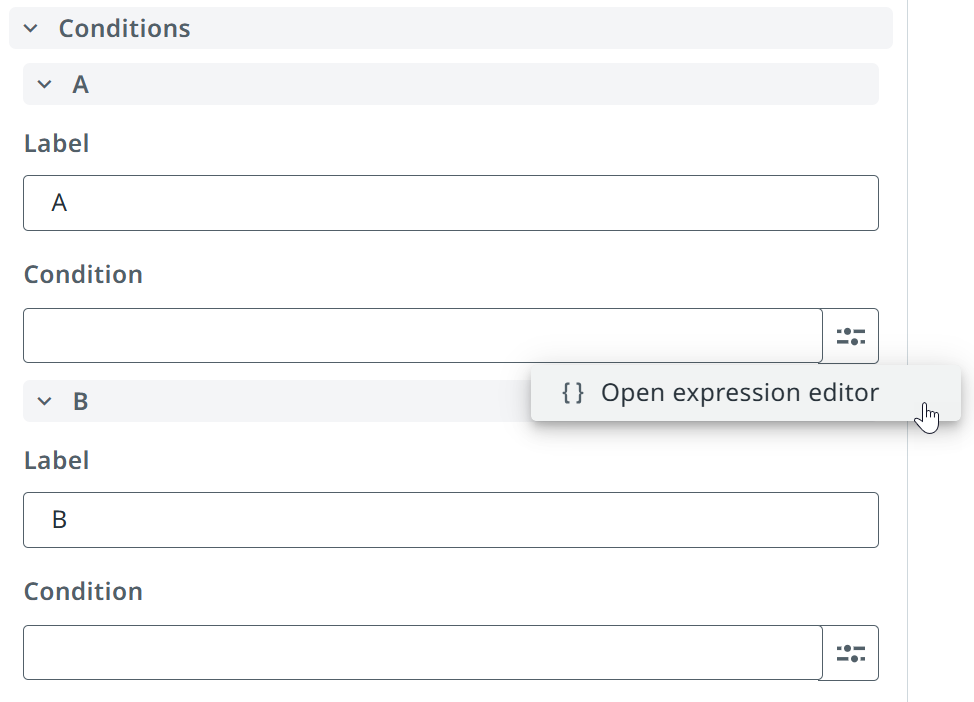The height and width of the screenshot is (702, 974).
Task: Click the Label caption in group B
Action: pos(57,460)
